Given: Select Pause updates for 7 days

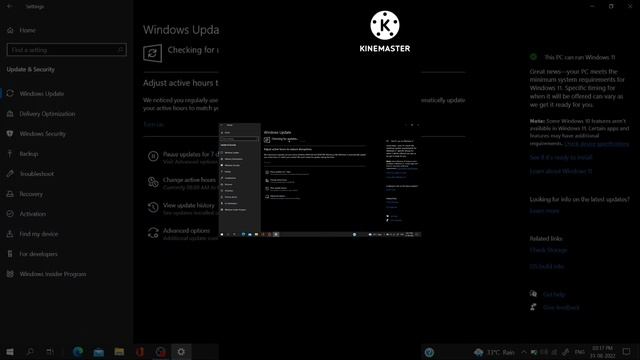Looking at the screenshot, I should pyautogui.click(x=191, y=155).
